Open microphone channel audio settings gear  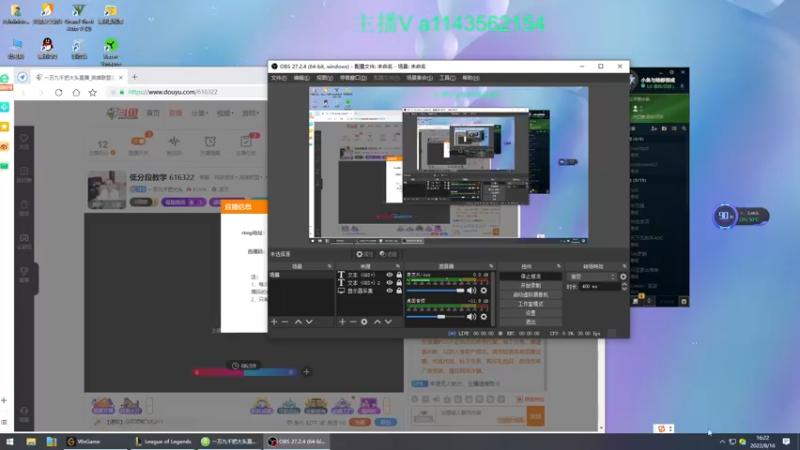(484, 290)
